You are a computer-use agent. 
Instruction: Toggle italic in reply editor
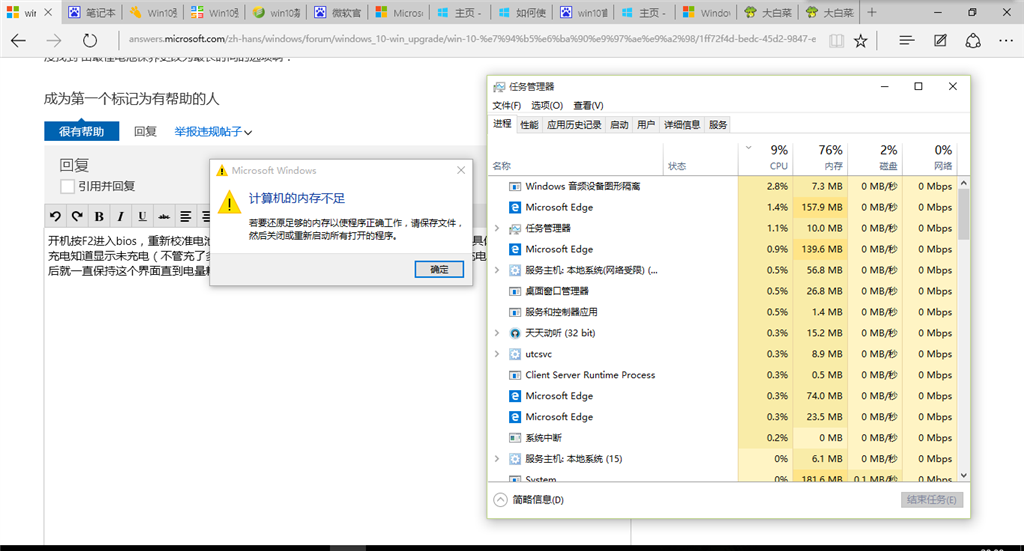pyautogui.click(x=120, y=216)
